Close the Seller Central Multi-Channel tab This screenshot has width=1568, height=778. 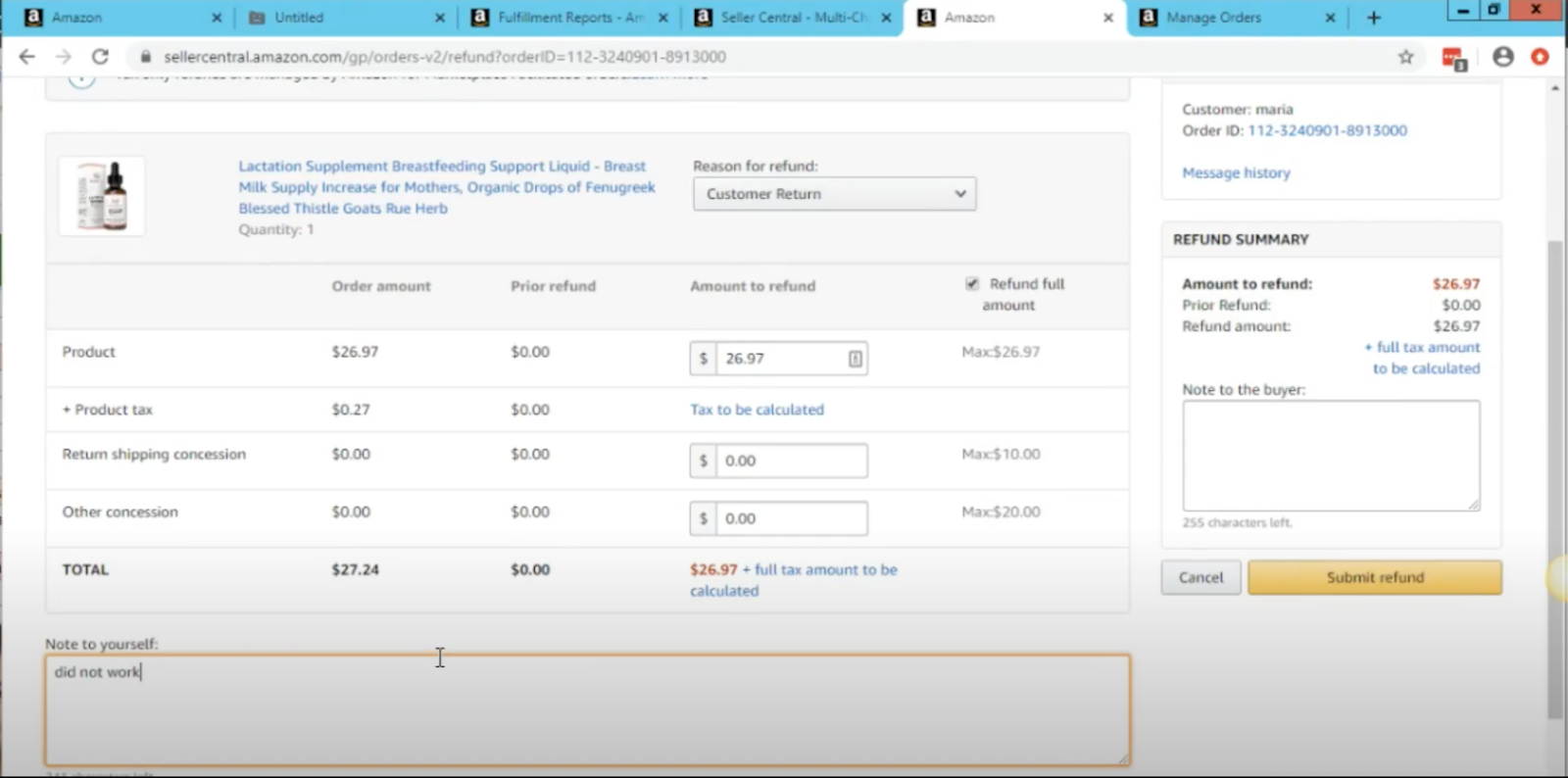click(x=886, y=18)
